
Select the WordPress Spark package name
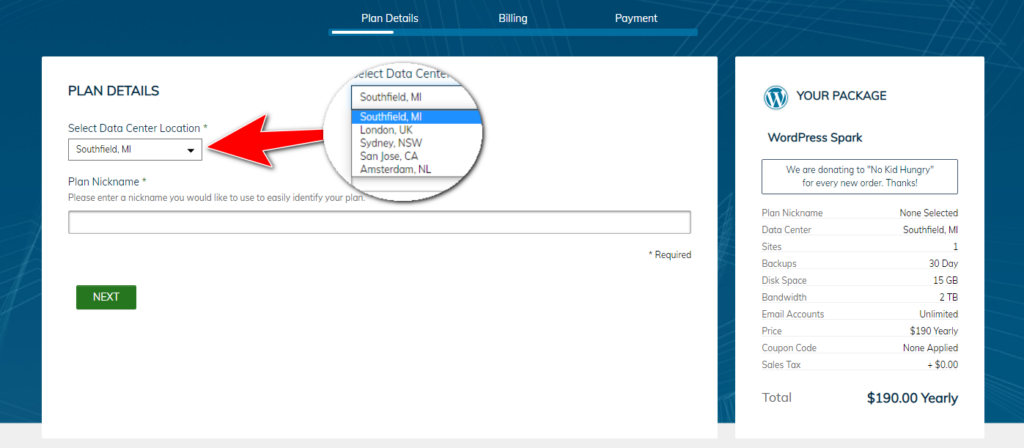814,138
